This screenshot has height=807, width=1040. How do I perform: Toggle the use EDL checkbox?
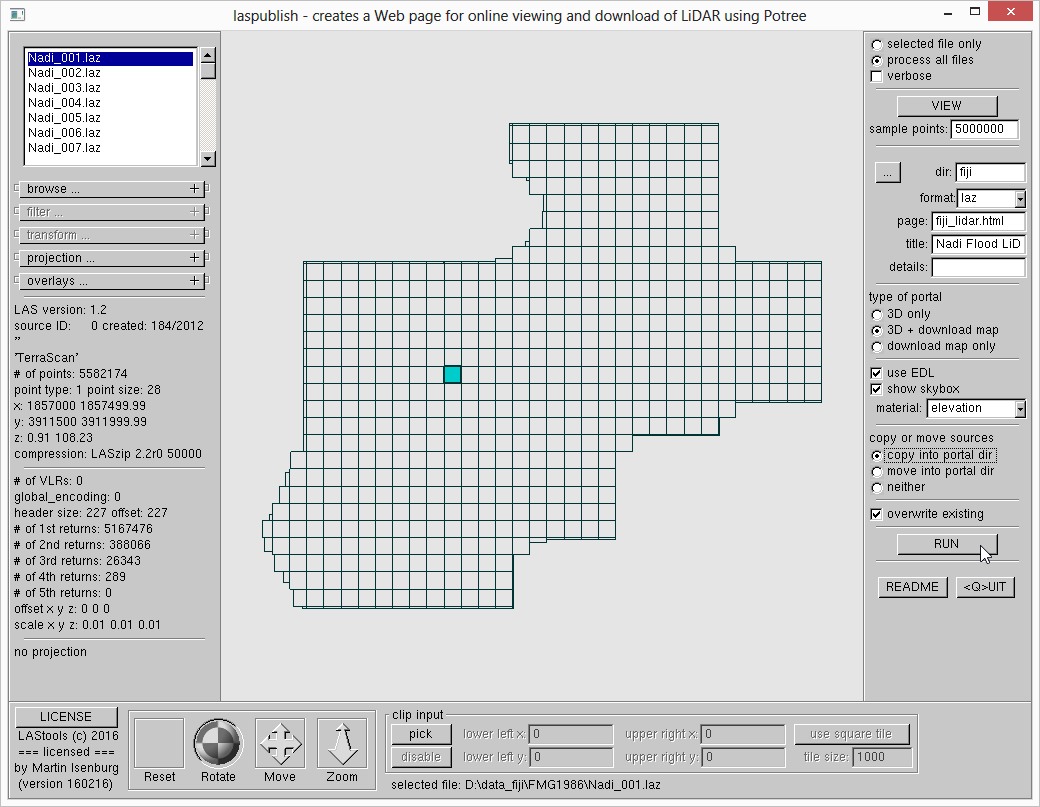(x=877, y=373)
